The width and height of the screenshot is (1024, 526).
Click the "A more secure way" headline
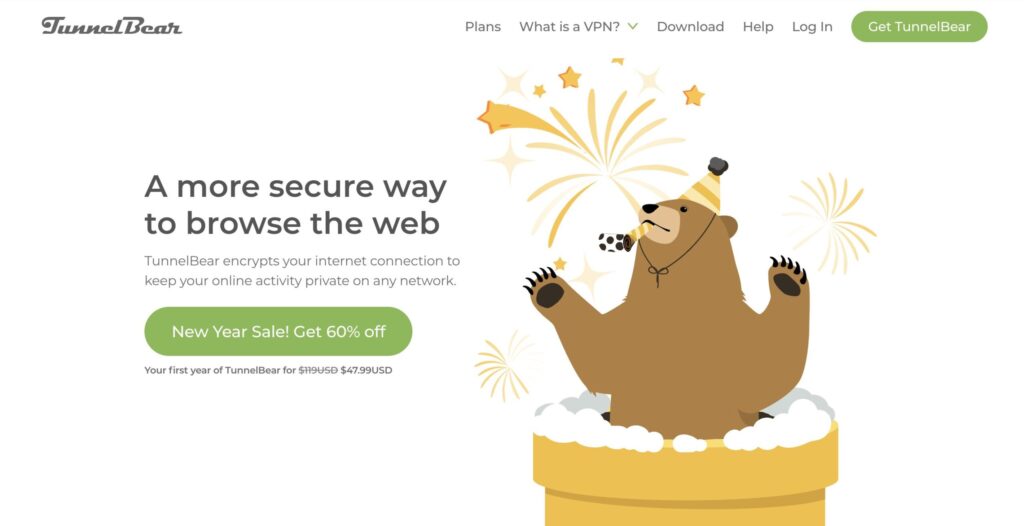(x=296, y=186)
